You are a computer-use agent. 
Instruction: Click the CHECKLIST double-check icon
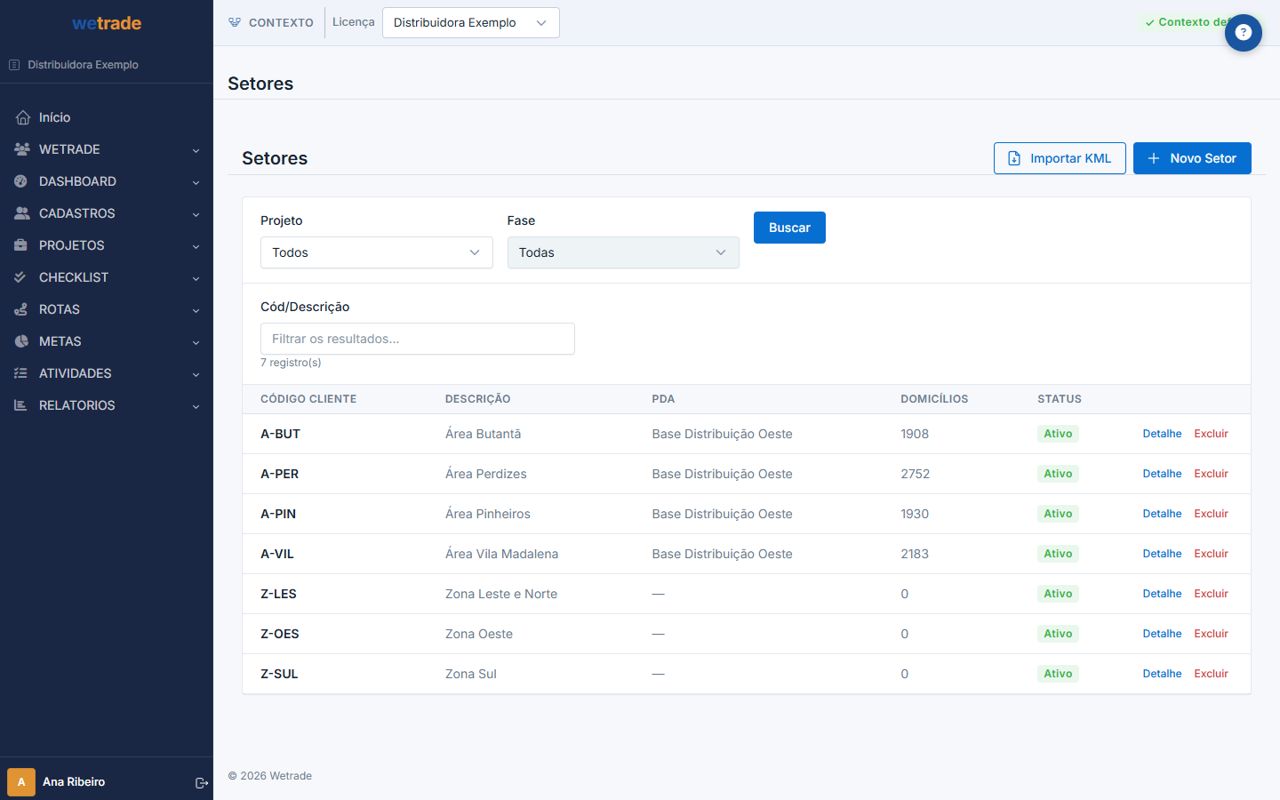(x=22, y=278)
